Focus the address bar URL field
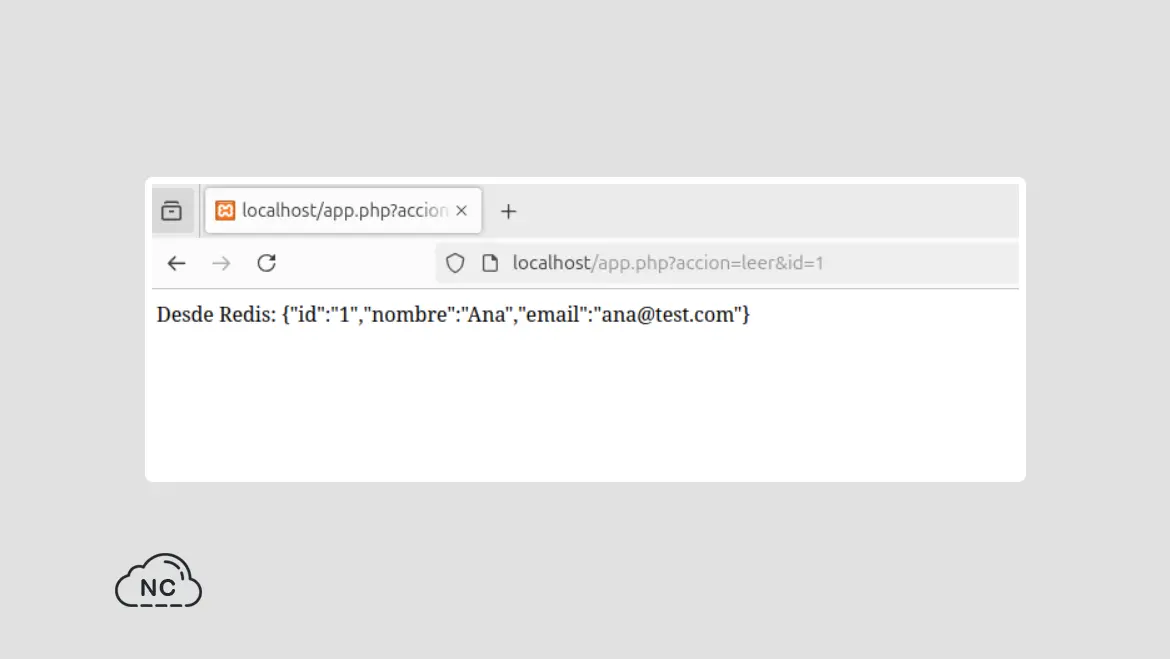Image resolution: width=1170 pixels, height=659 pixels. click(x=727, y=263)
